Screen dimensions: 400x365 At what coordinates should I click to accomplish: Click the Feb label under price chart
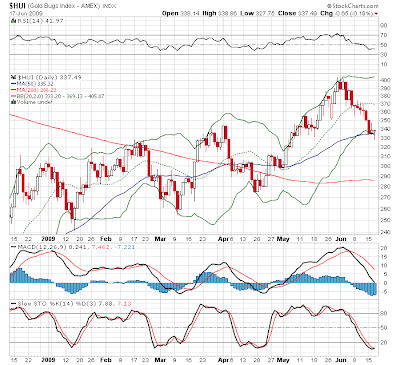pos(106,239)
